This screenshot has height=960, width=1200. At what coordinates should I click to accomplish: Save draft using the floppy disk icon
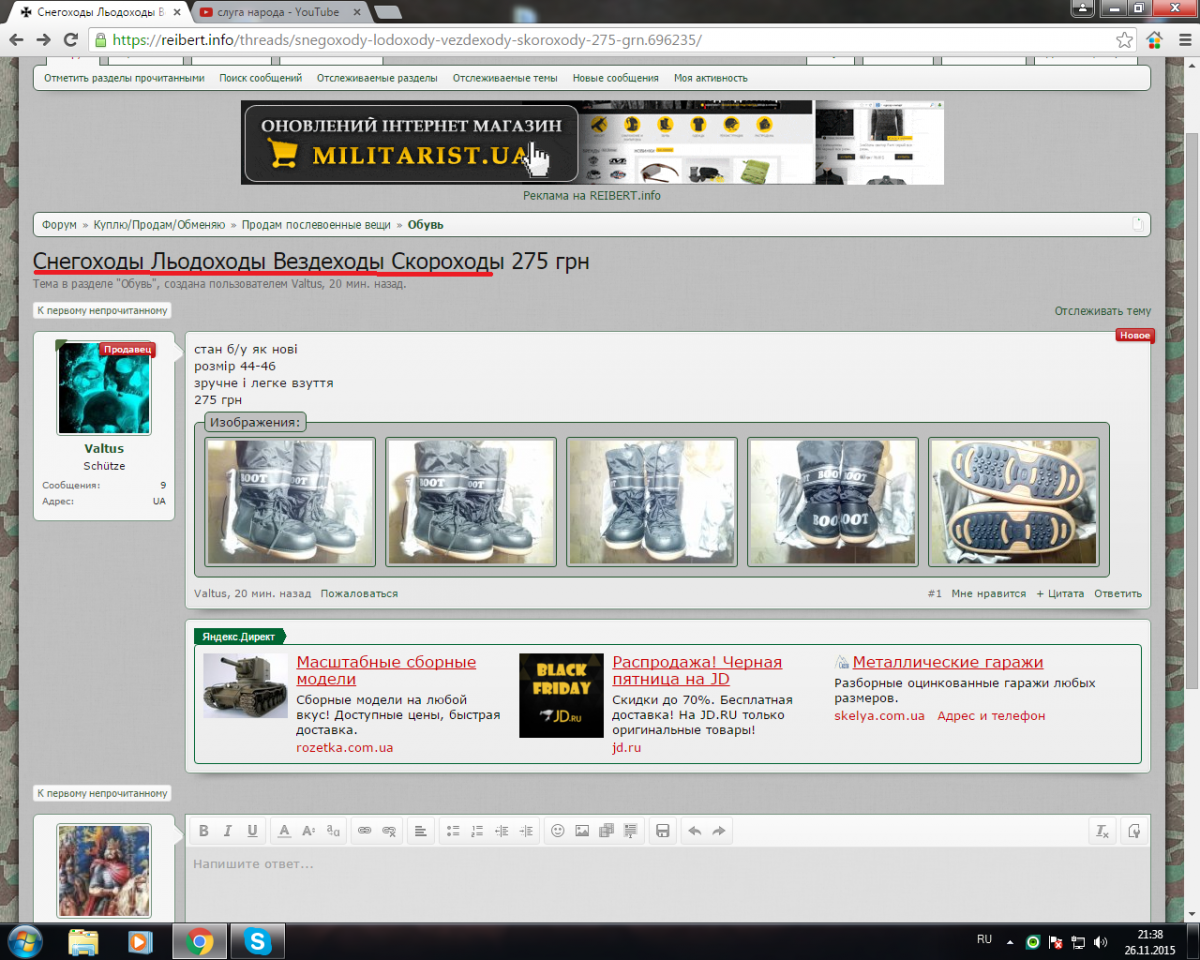pyautogui.click(x=662, y=831)
